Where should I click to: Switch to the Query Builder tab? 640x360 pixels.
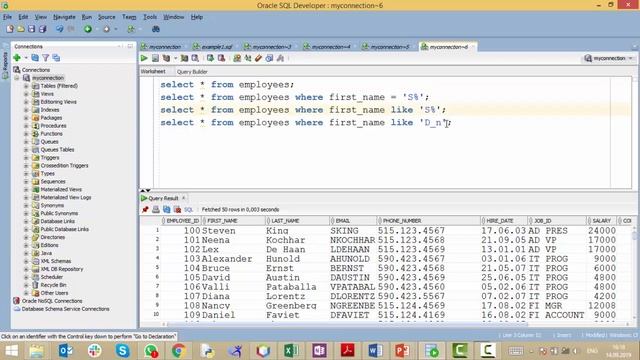(x=192, y=72)
